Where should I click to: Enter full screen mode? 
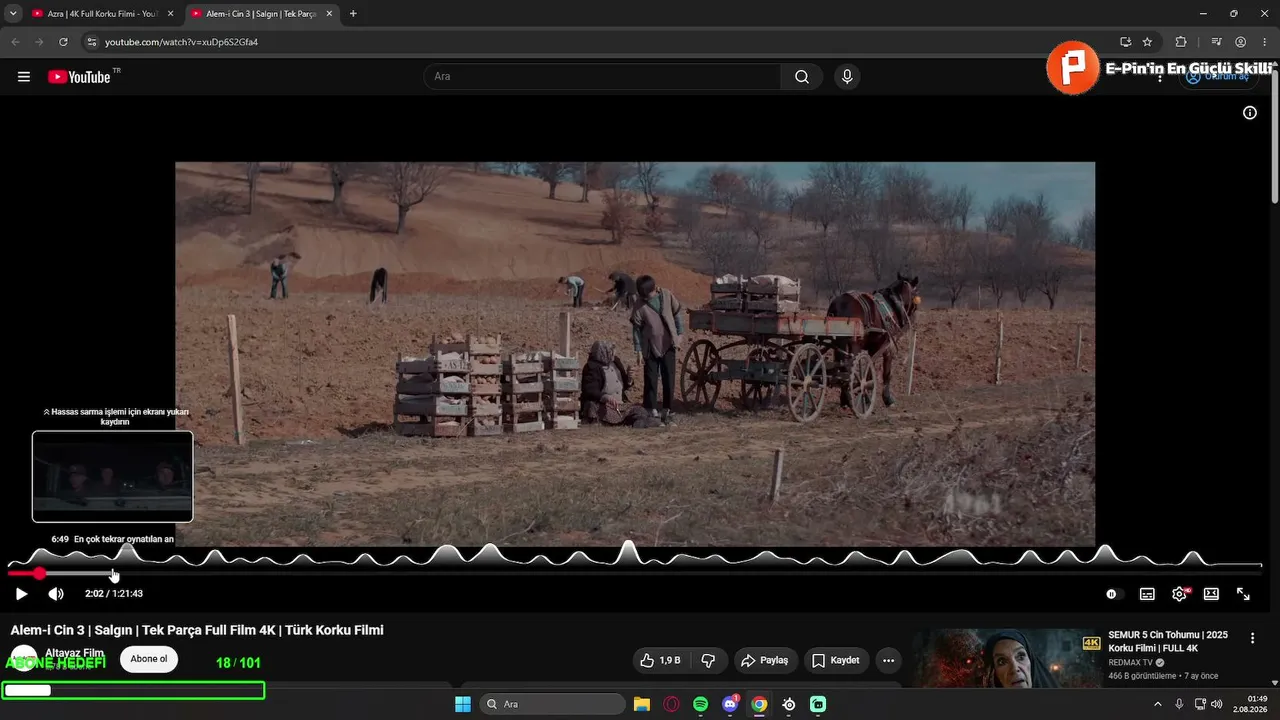(x=1243, y=594)
